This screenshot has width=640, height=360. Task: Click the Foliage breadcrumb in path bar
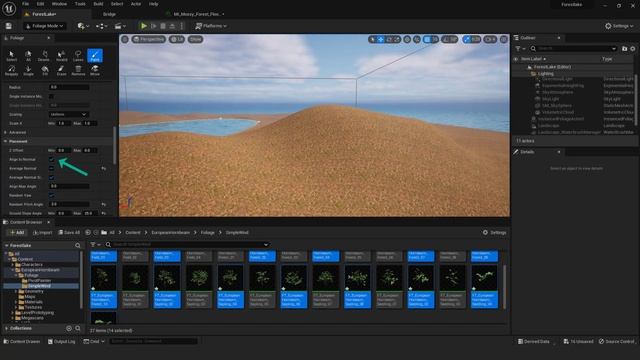(x=207, y=232)
